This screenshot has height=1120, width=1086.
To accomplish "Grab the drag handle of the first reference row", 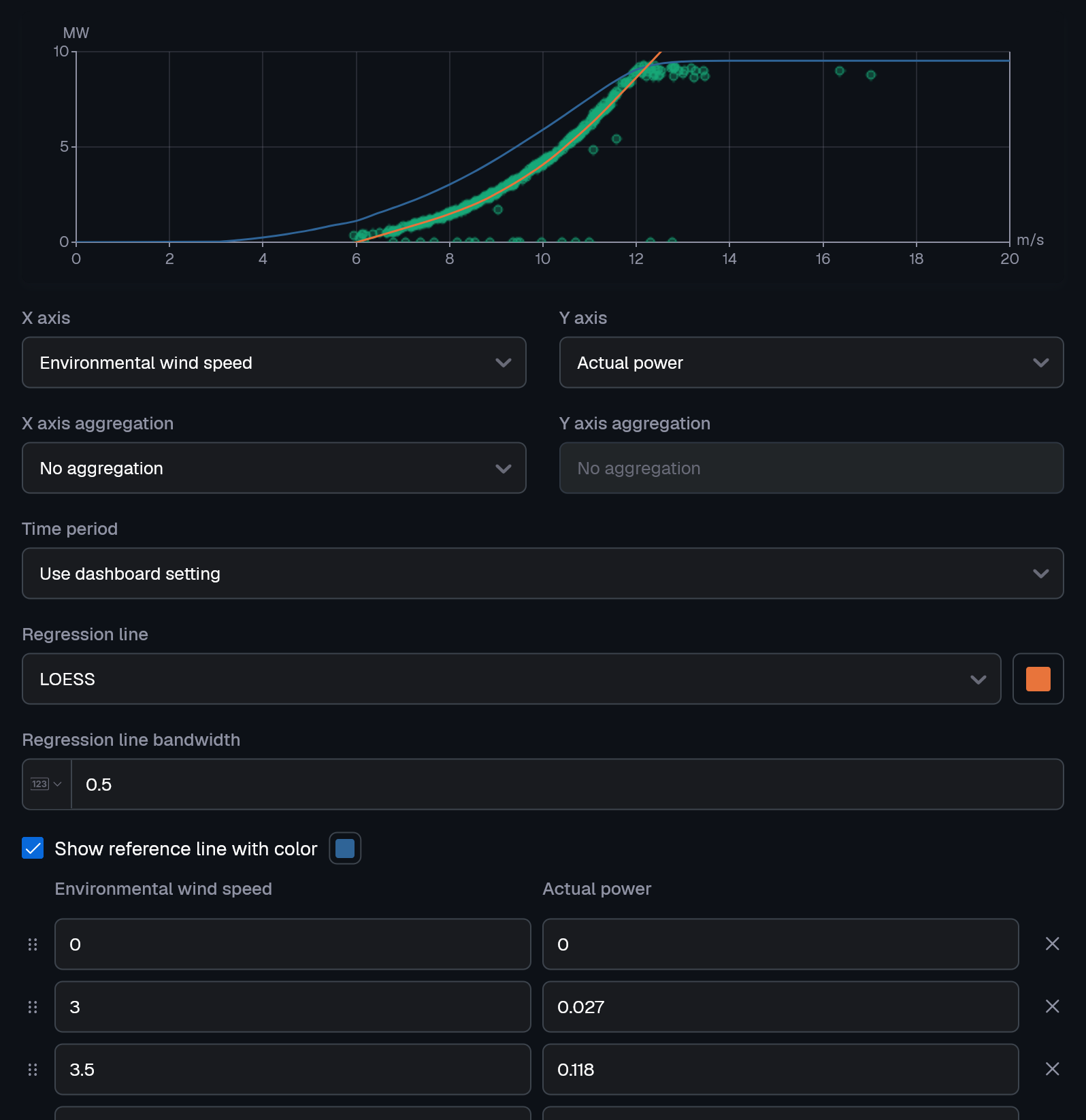I will 33,944.
